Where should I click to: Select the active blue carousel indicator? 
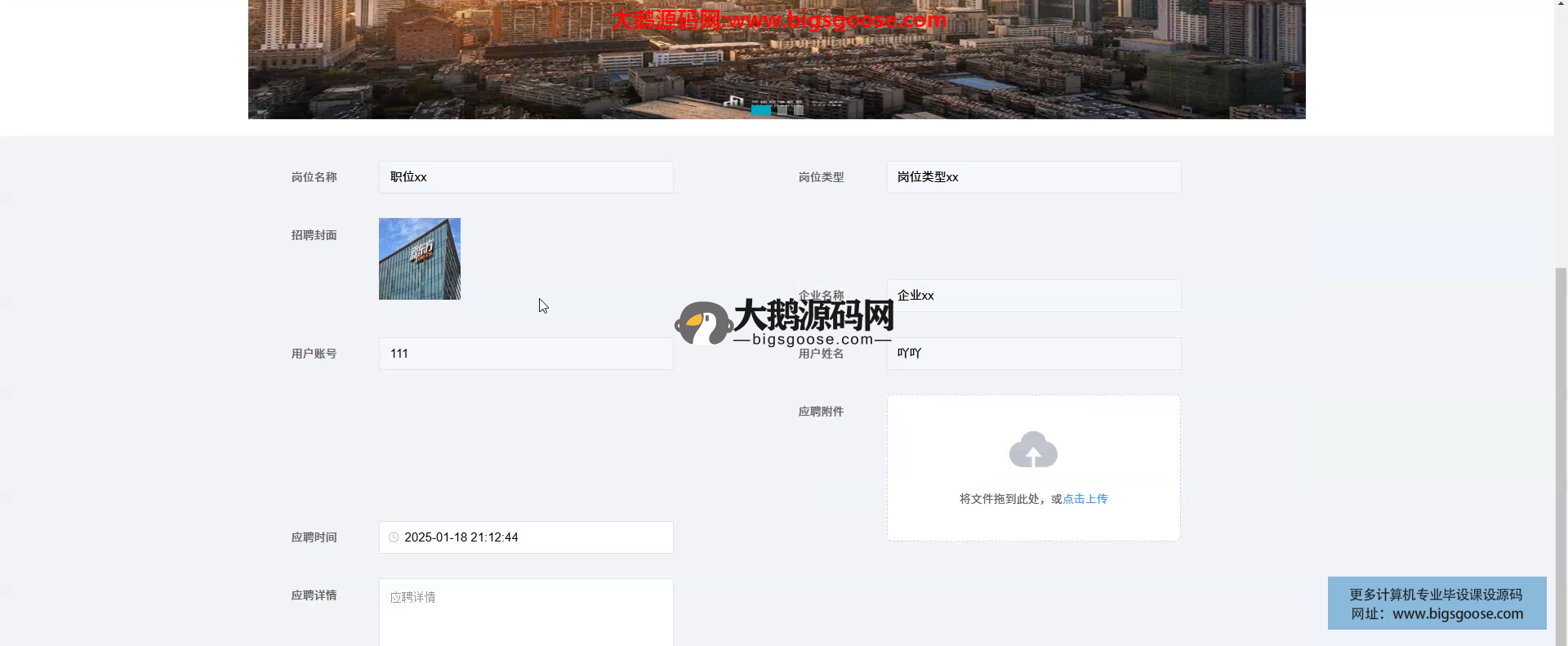tap(760, 110)
